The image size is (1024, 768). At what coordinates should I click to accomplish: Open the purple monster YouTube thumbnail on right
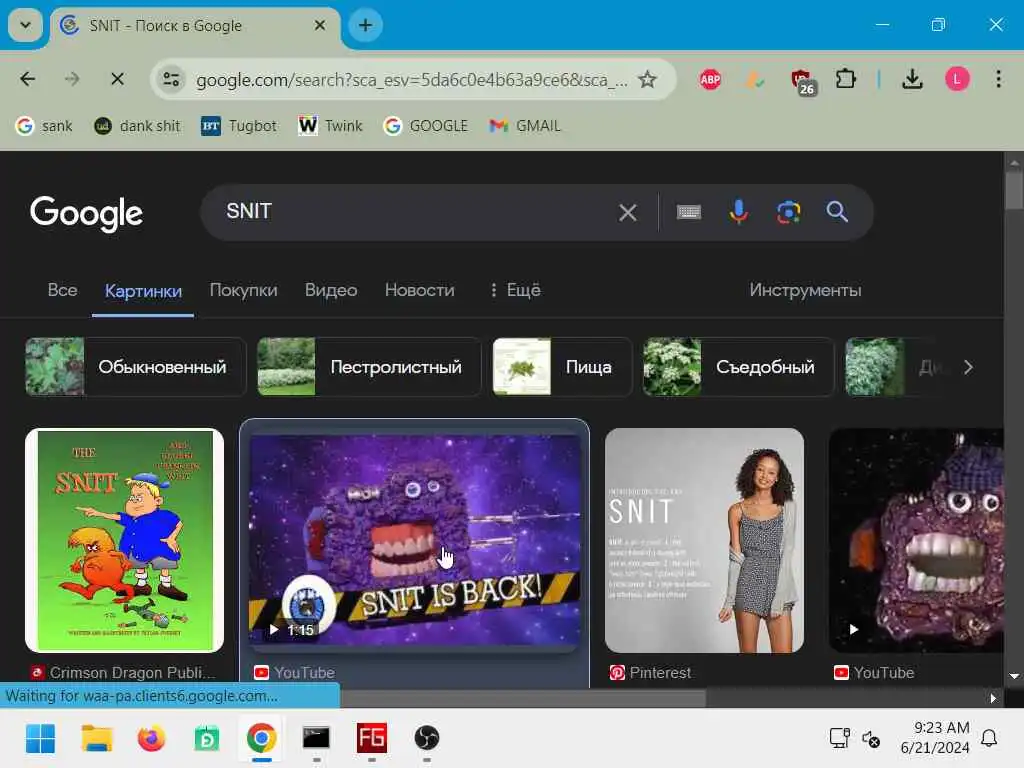(916, 541)
